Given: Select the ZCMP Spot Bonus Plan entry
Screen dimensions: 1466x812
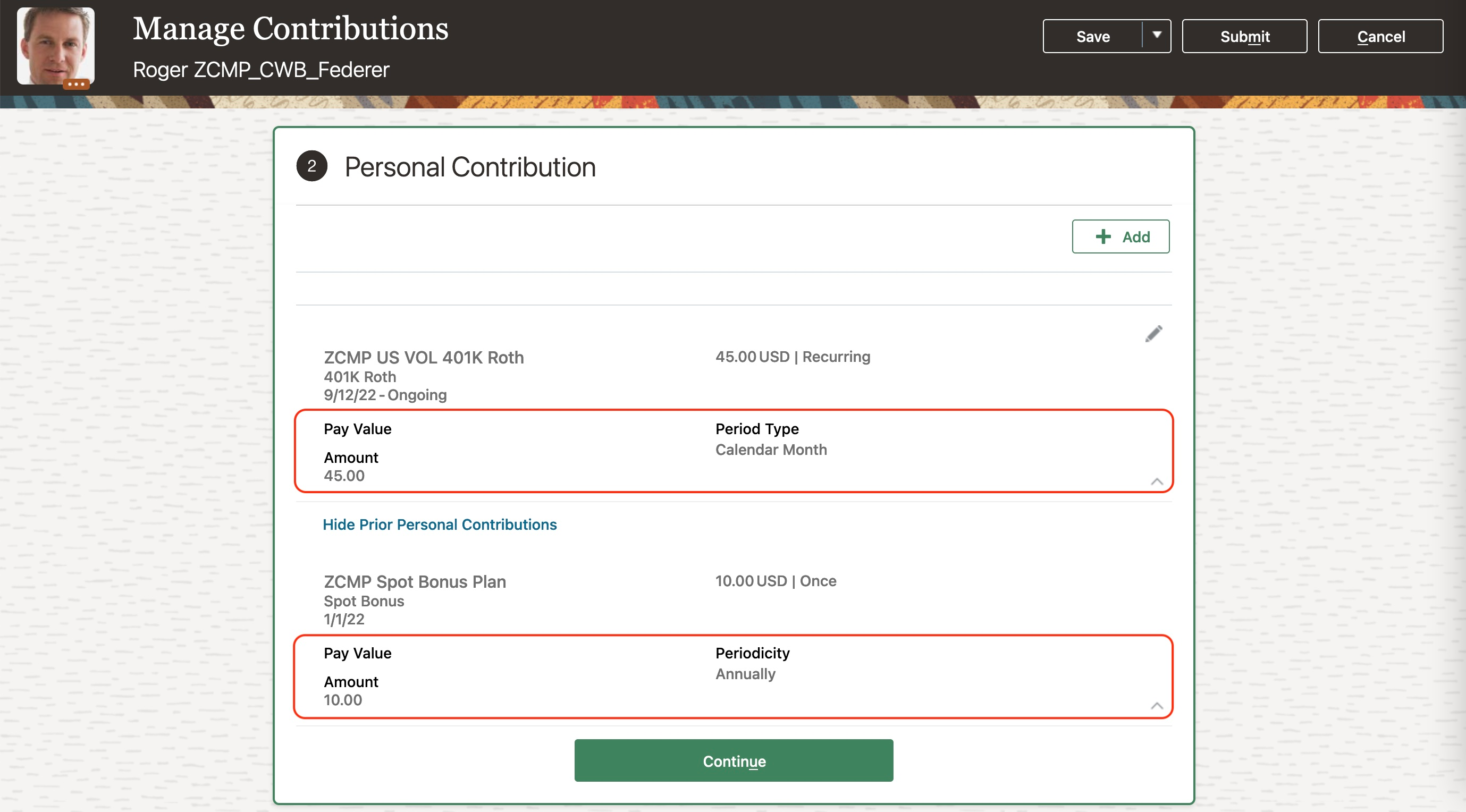Looking at the screenshot, I should pos(414,581).
